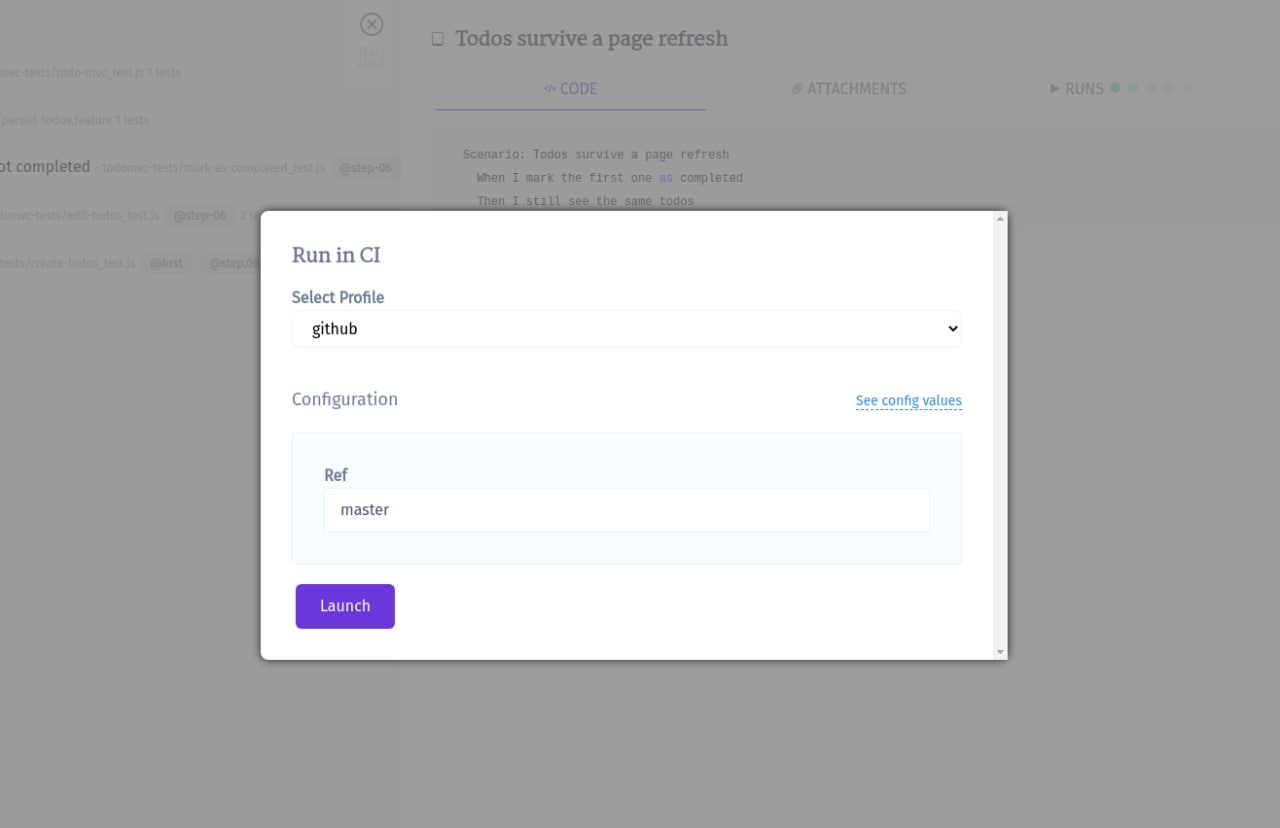
Task: Open the See config values link
Action: (908, 401)
